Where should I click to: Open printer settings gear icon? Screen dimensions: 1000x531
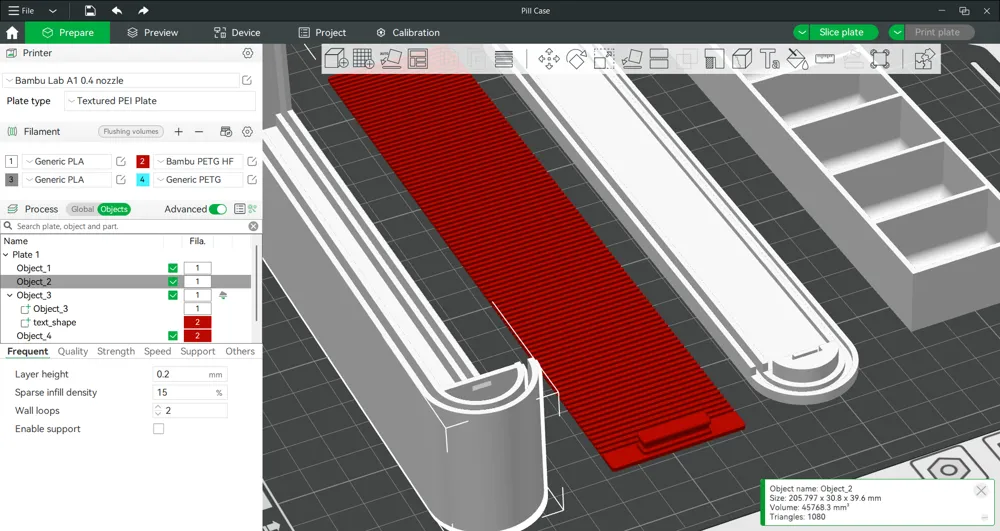[248, 53]
